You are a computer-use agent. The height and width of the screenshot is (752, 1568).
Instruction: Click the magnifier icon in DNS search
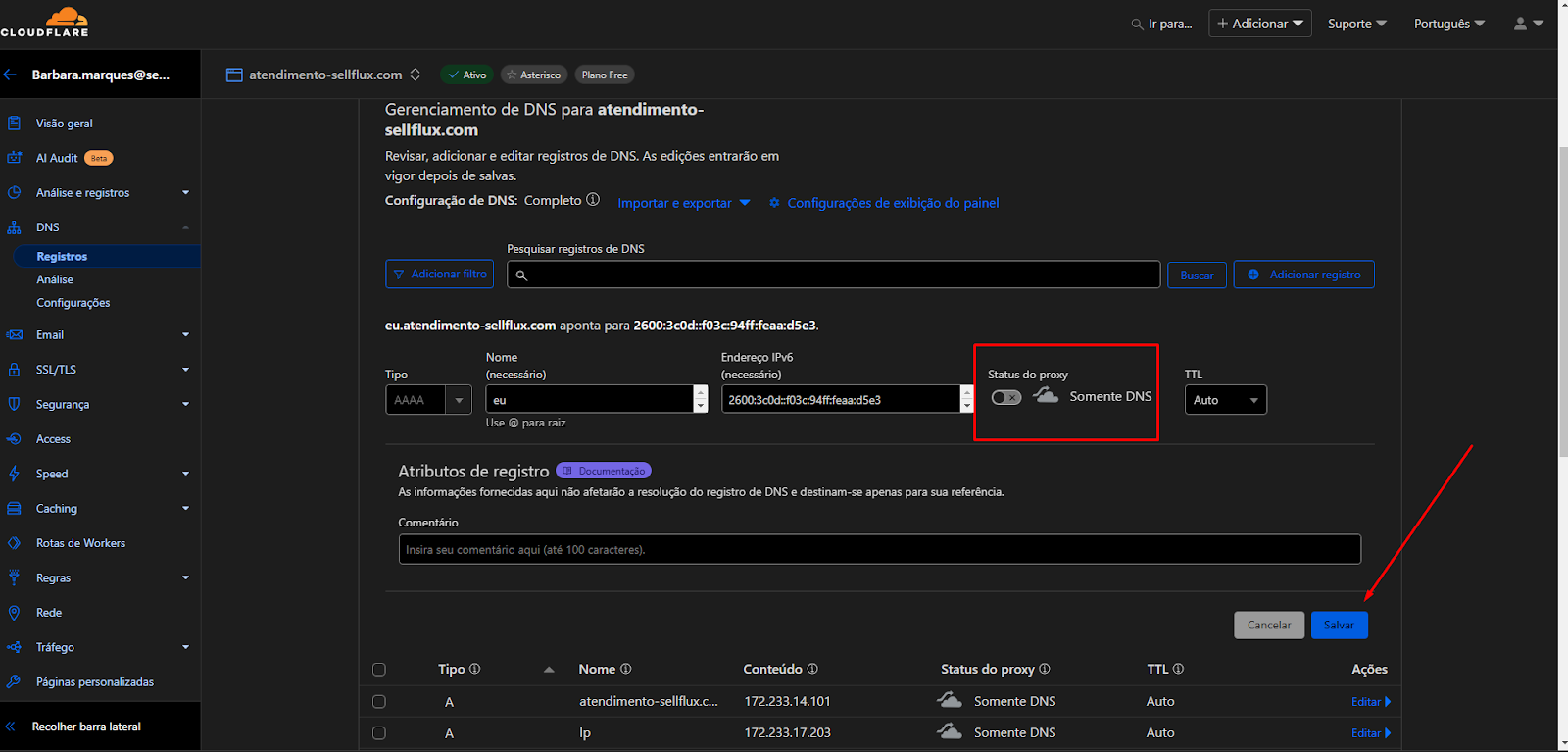pos(521,276)
